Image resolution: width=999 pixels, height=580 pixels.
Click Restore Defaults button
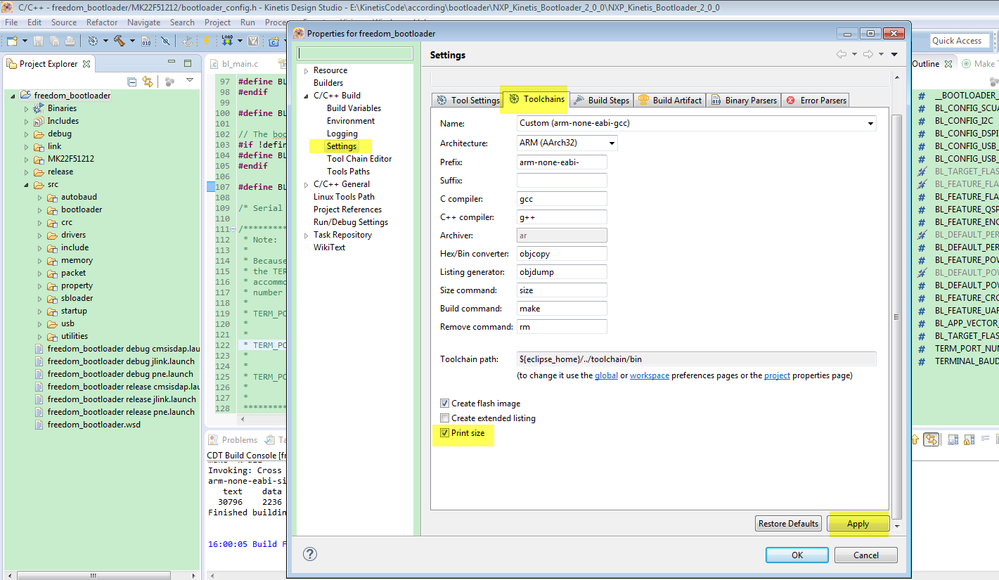click(788, 524)
